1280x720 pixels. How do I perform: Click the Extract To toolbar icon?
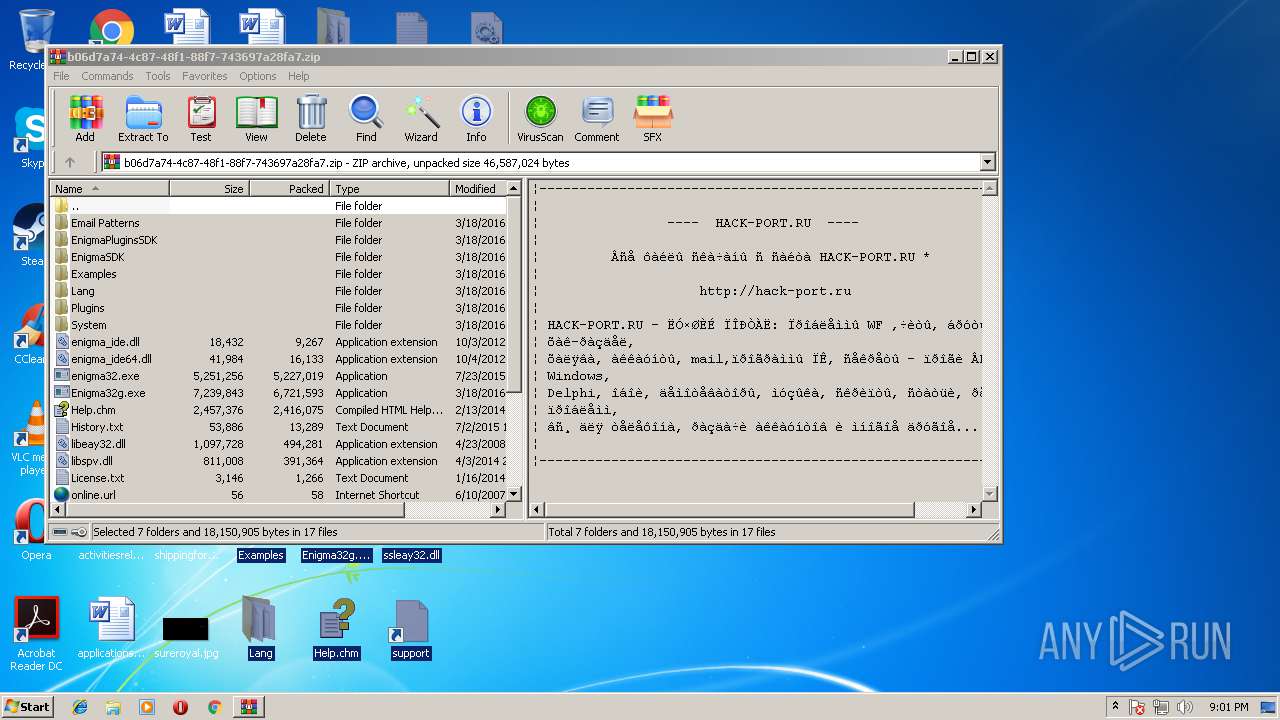pyautogui.click(x=143, y=119)
